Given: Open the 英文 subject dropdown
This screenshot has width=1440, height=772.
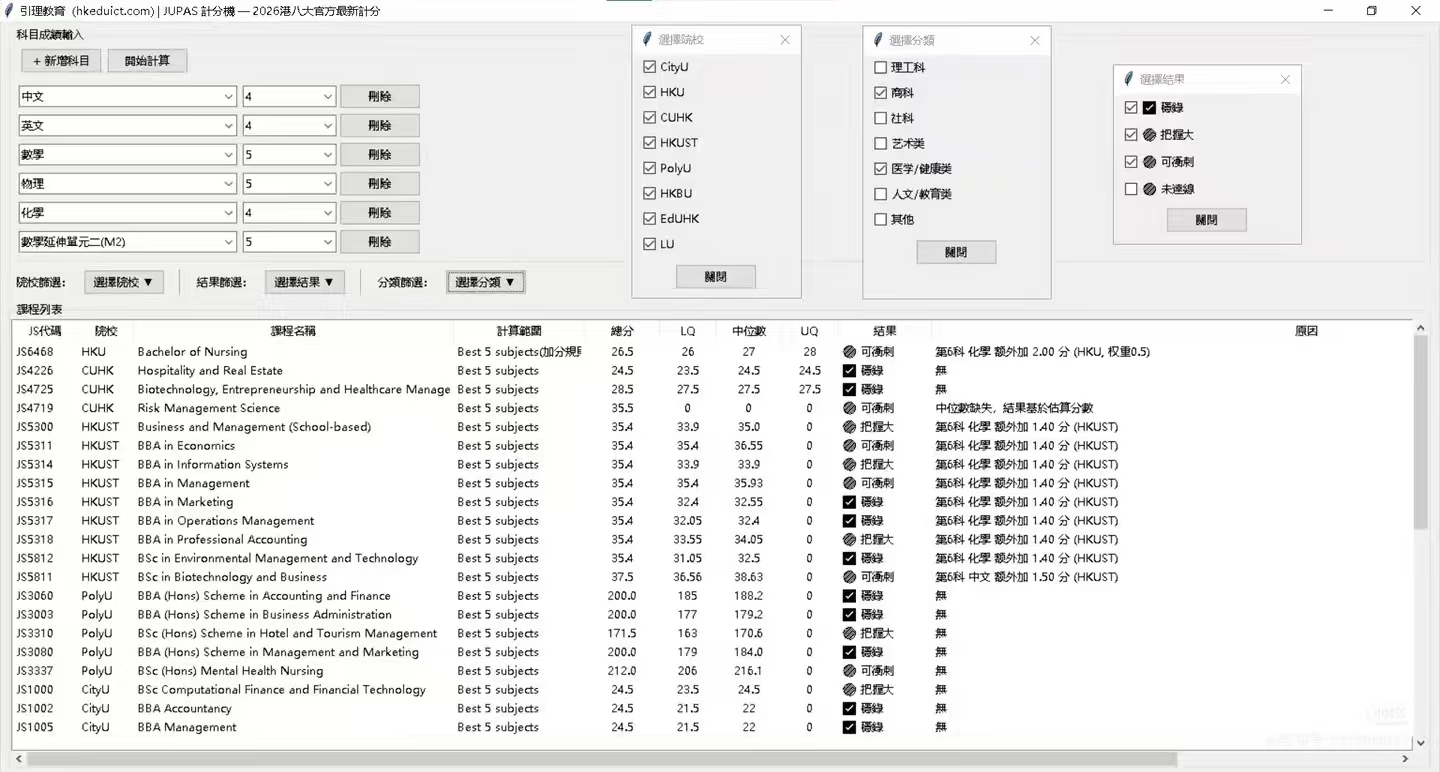Looking at the screenshot, I should (227, 126).
